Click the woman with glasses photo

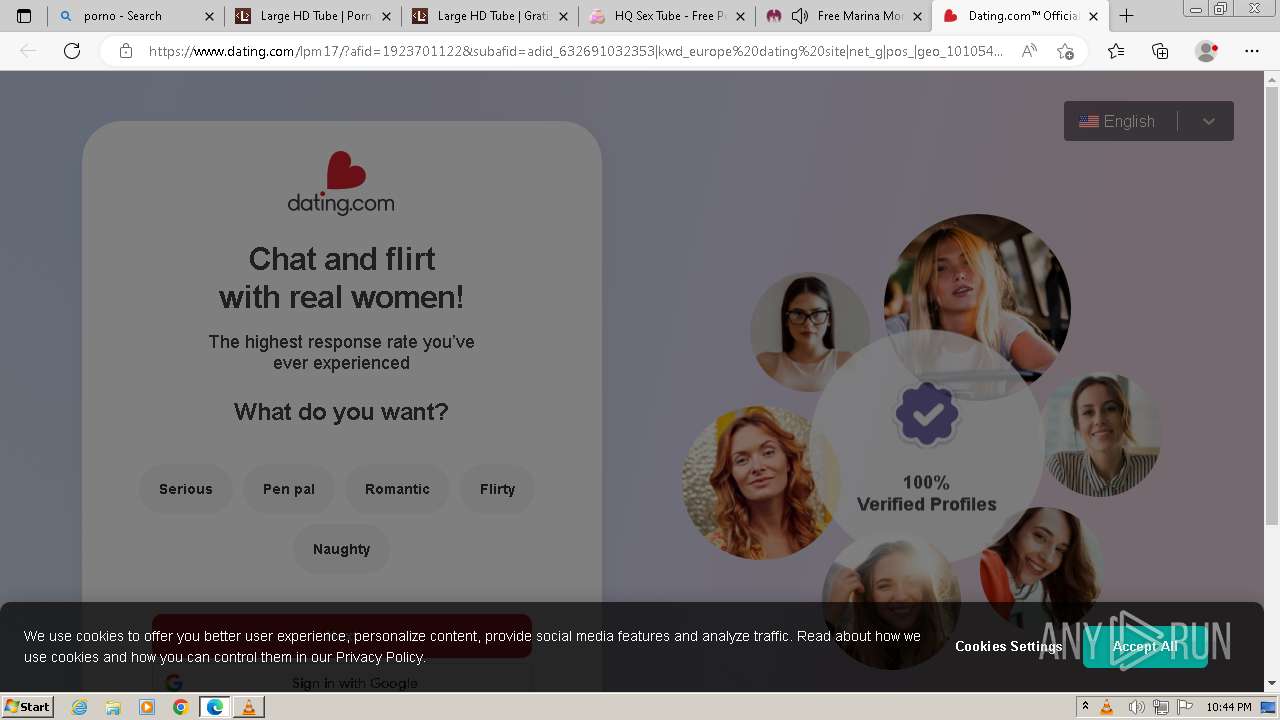click(x=808, y=330)
